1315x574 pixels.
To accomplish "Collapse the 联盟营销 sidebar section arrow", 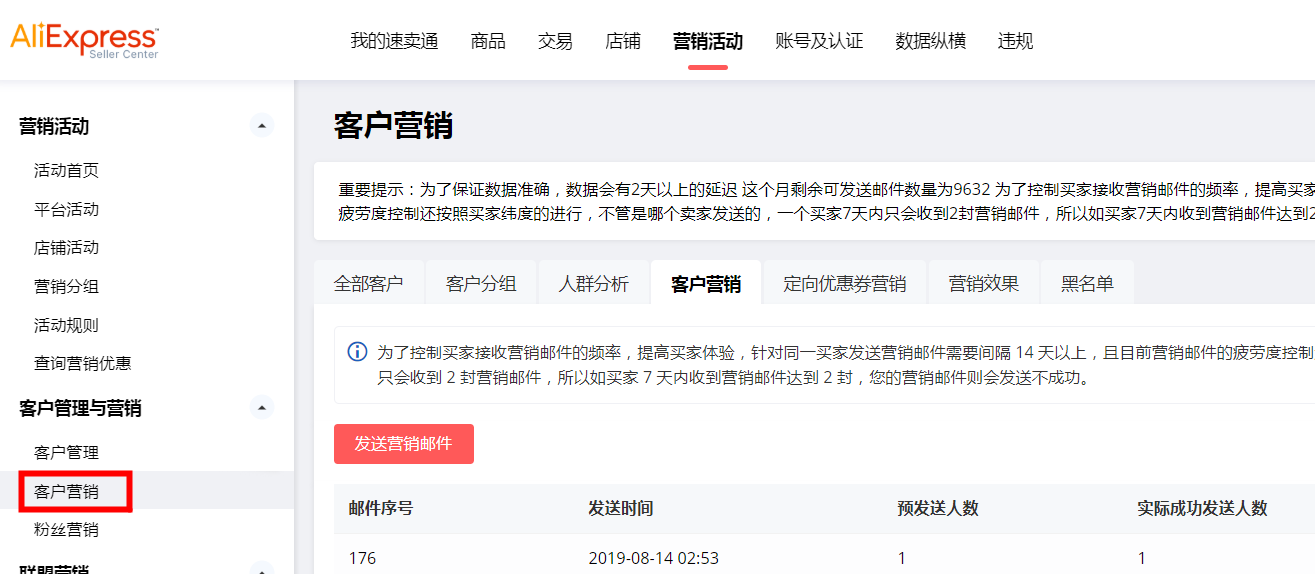I will 261,569.
